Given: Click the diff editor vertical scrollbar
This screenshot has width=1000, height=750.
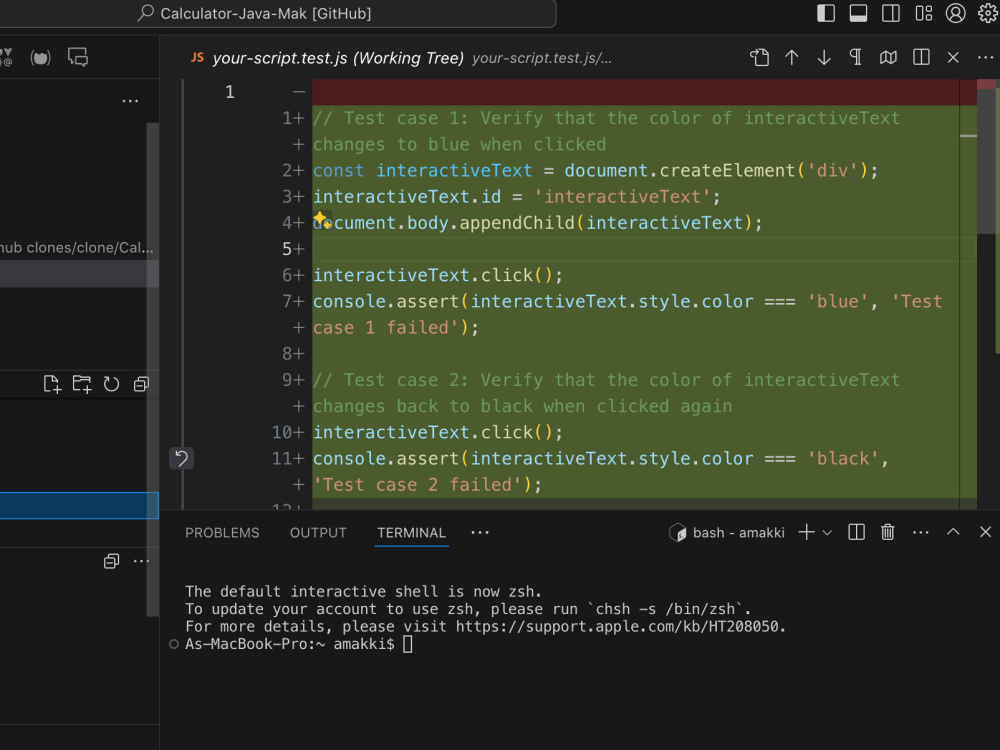Looking at the screenshot, I should tap(987, 159).
